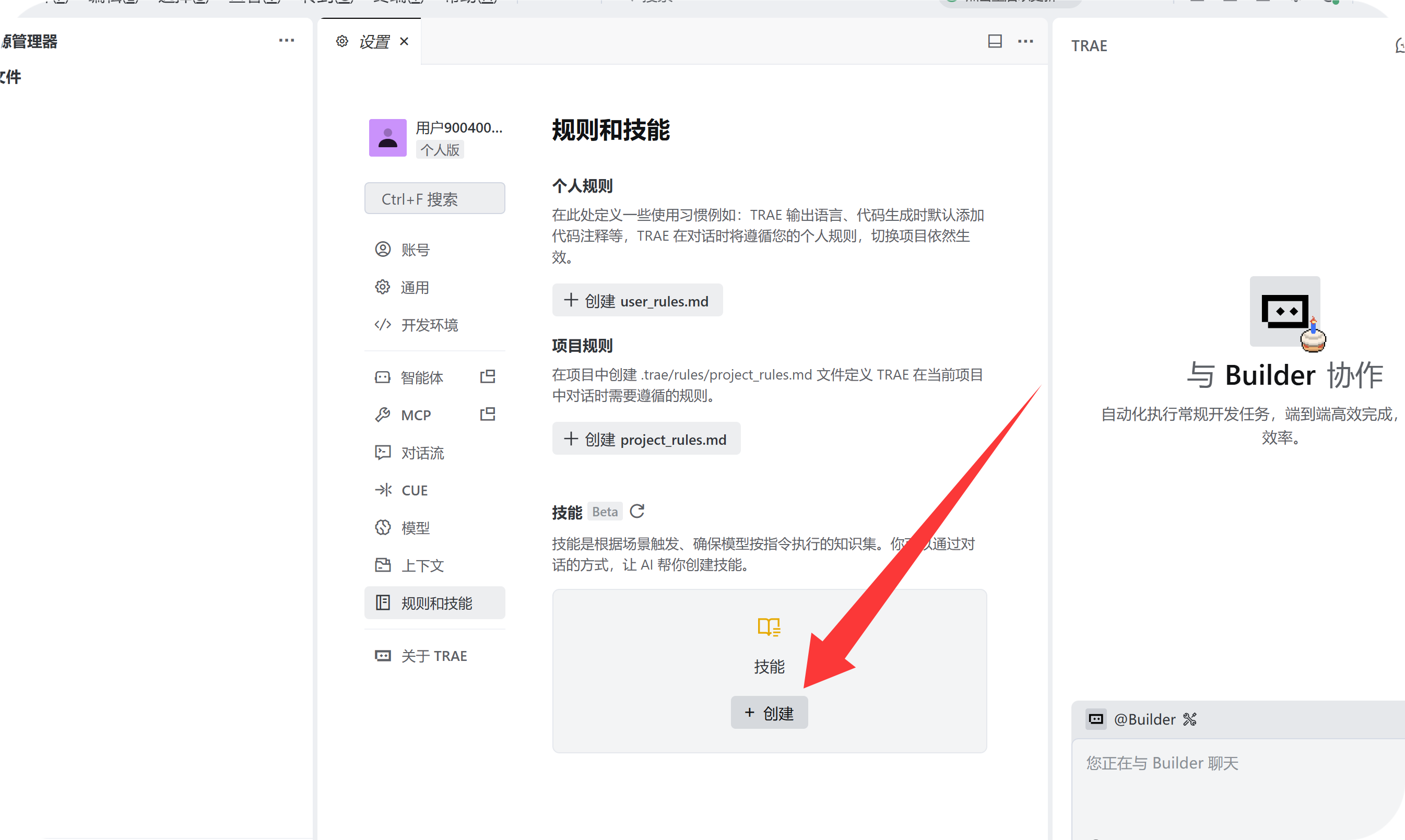Open 账号 settings section
1405x840 pixels.
tap(416, 250)
